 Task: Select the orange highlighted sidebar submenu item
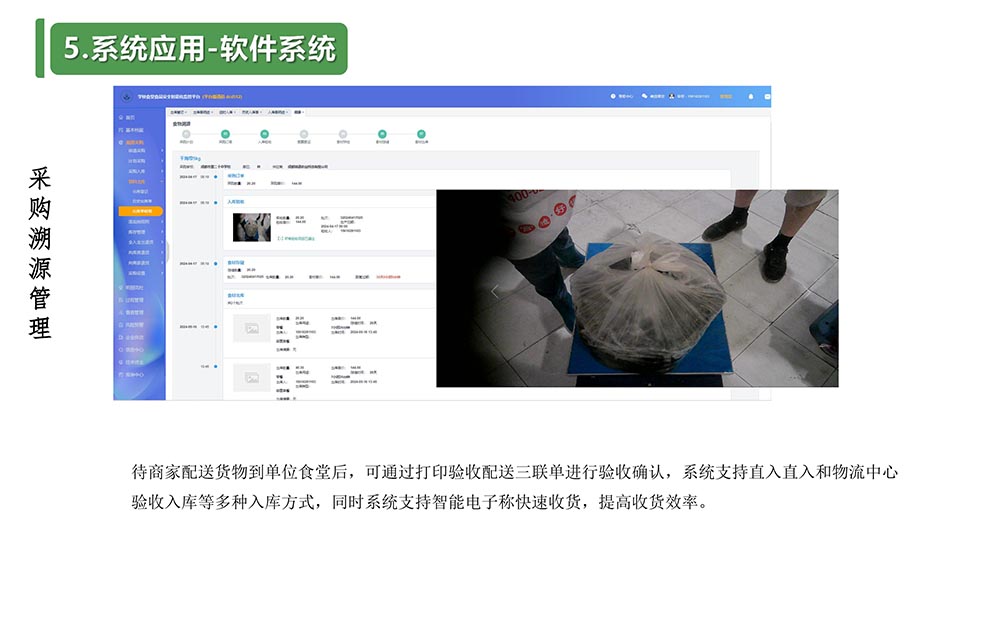click(141, 211)
